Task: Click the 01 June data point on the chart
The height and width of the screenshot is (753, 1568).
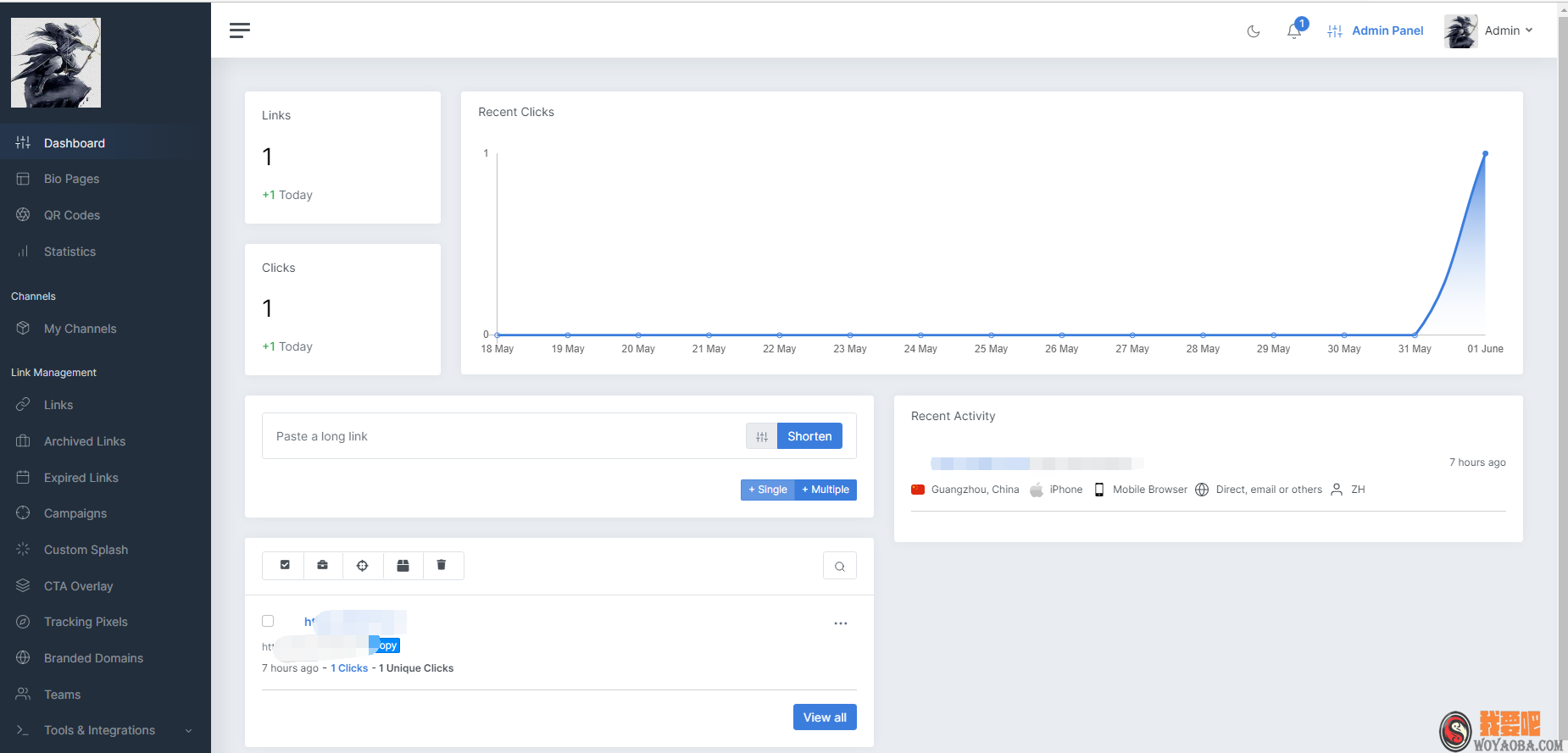Action: (1485, 154)
